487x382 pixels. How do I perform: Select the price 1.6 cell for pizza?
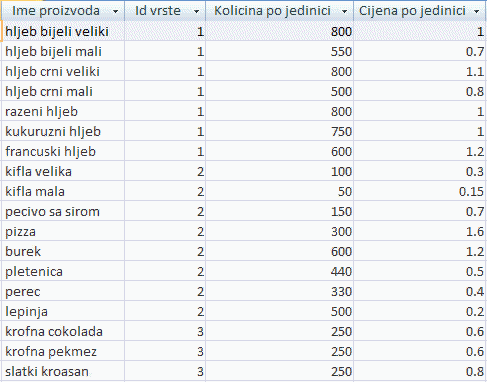click(x=419, y=231)
